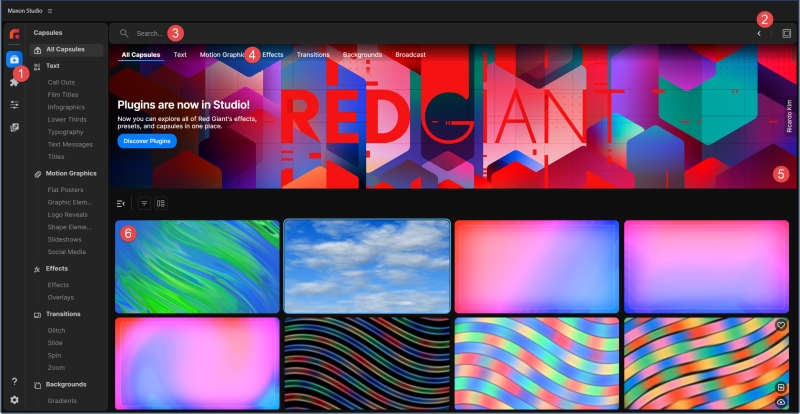Screen dimensions: 800x414
Task: Open Typography subcategory
Action: [x=65, y=132]
